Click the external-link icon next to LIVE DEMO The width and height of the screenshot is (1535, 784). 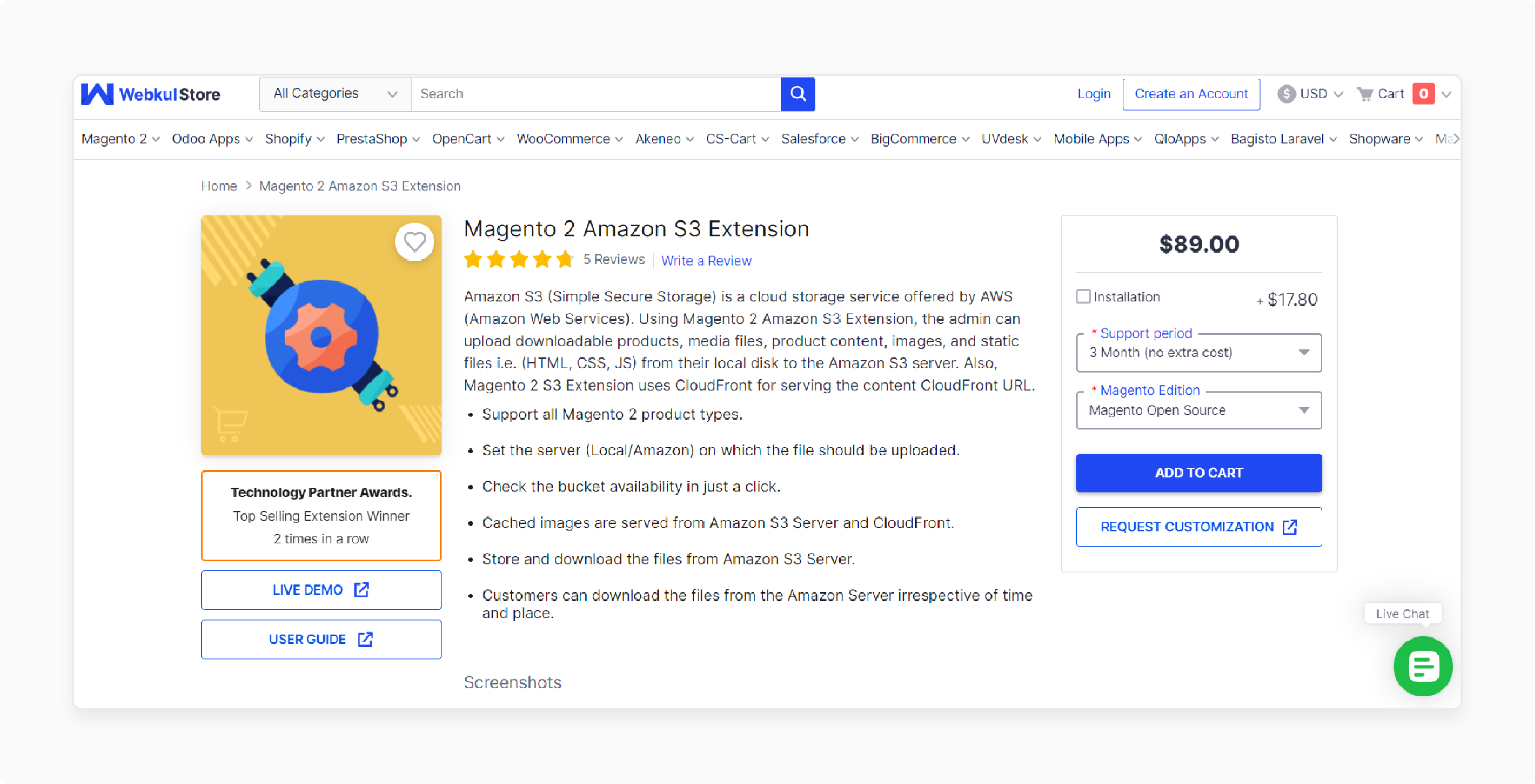point(362,590)
